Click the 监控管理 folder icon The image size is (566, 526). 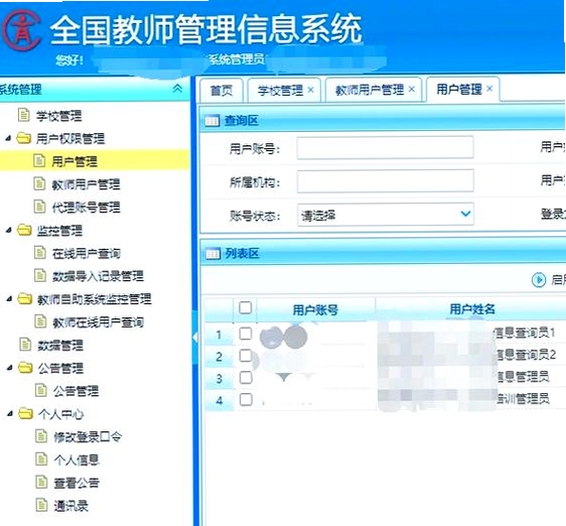[24, 230]
